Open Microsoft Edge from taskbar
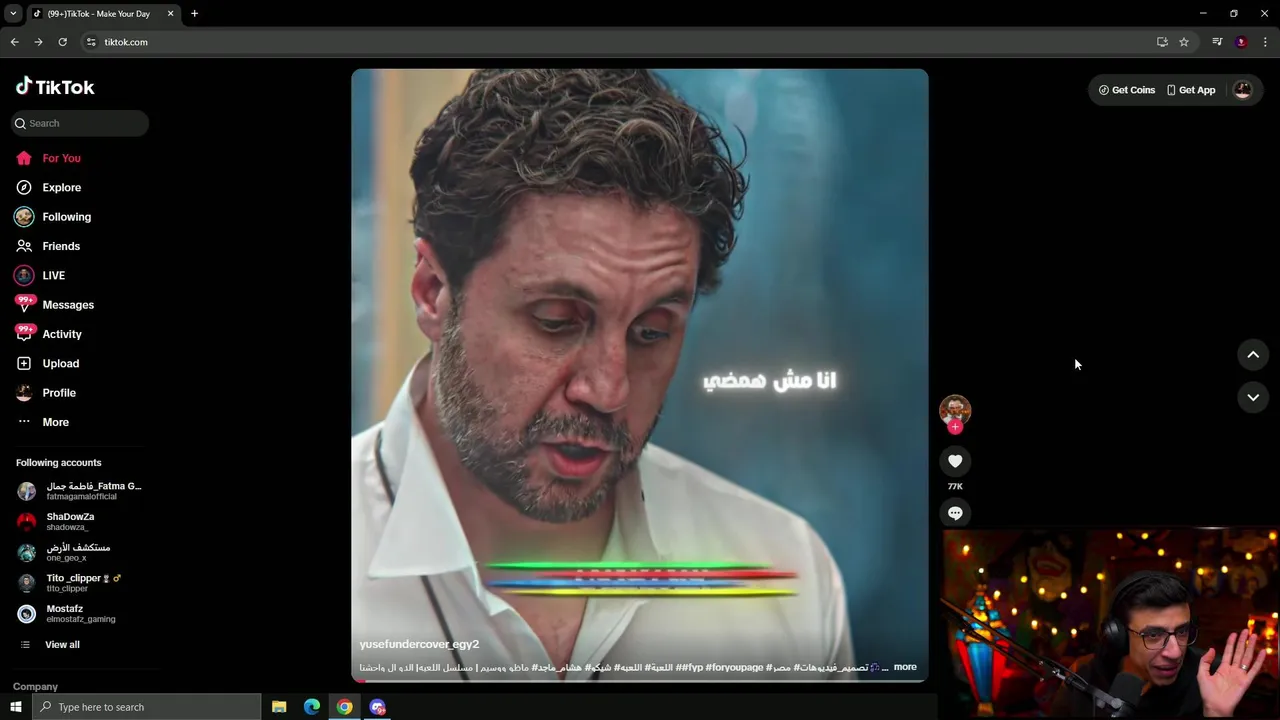Image resolution: width=1280 pixels, height=720 pixels. [x=312, y=707]
